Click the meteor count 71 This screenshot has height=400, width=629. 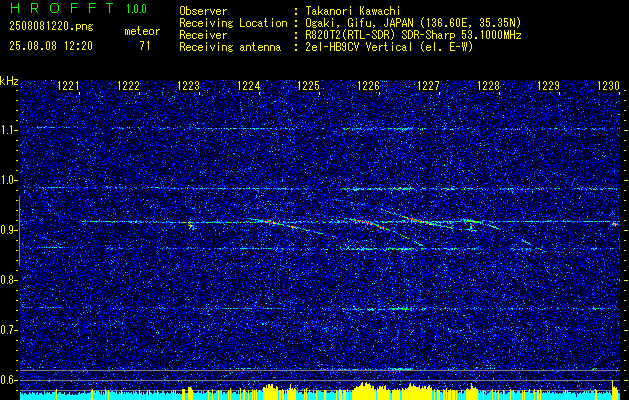[145, 46]
